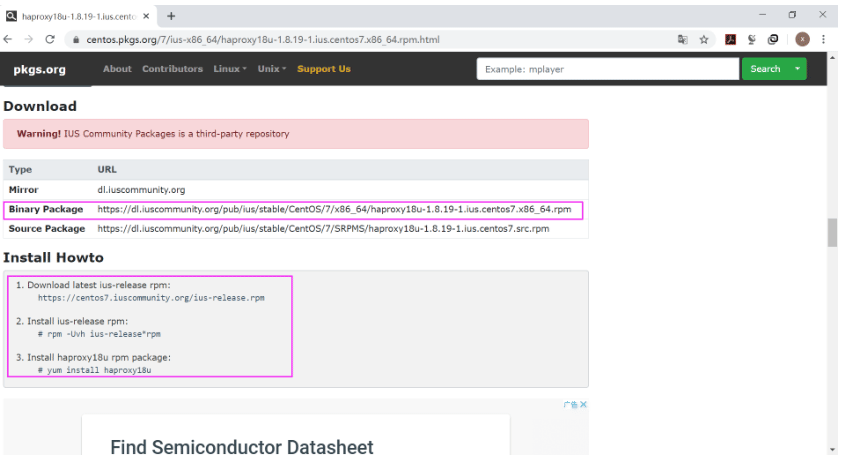Open the Chrome profile avatar

click(802, 40)
